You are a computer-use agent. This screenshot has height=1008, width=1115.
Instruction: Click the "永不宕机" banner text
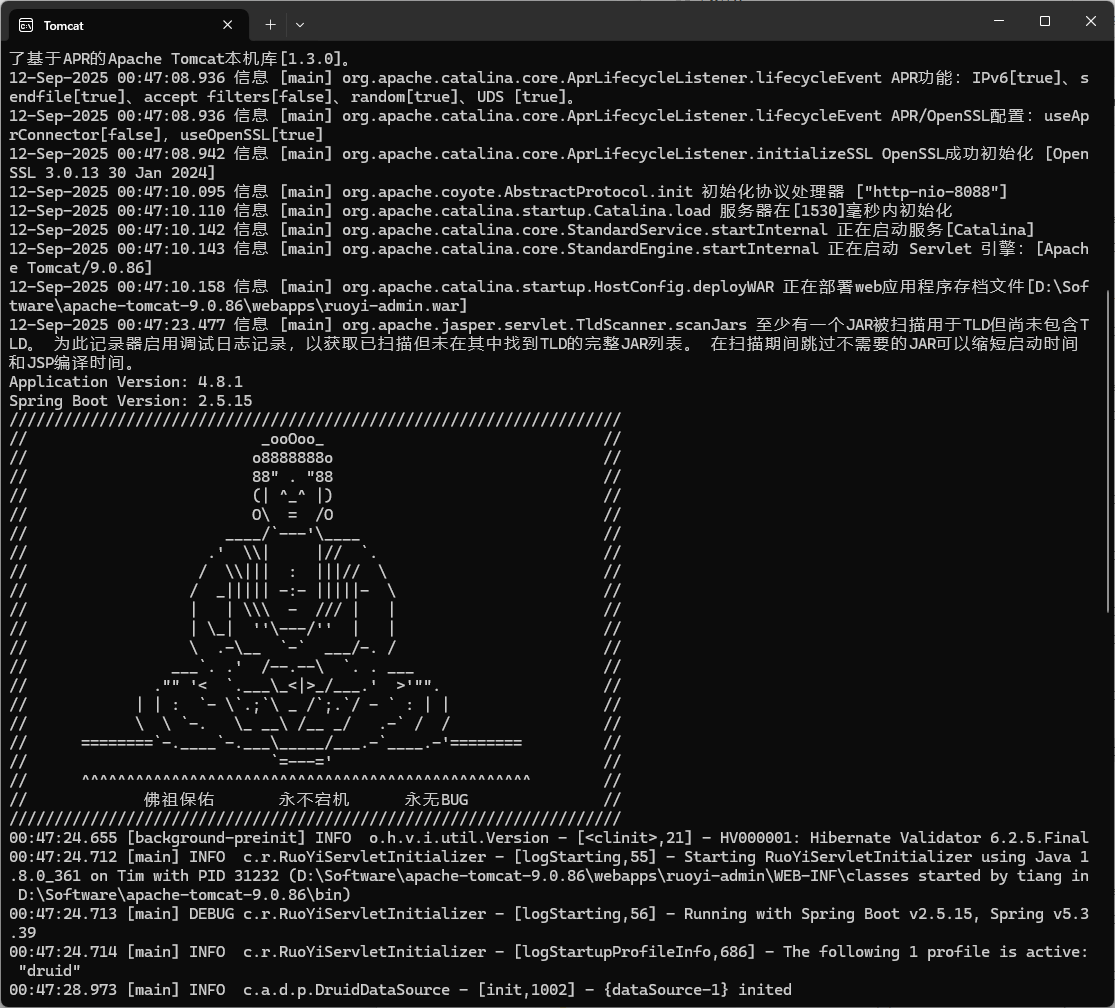click(x=314, y=800)
